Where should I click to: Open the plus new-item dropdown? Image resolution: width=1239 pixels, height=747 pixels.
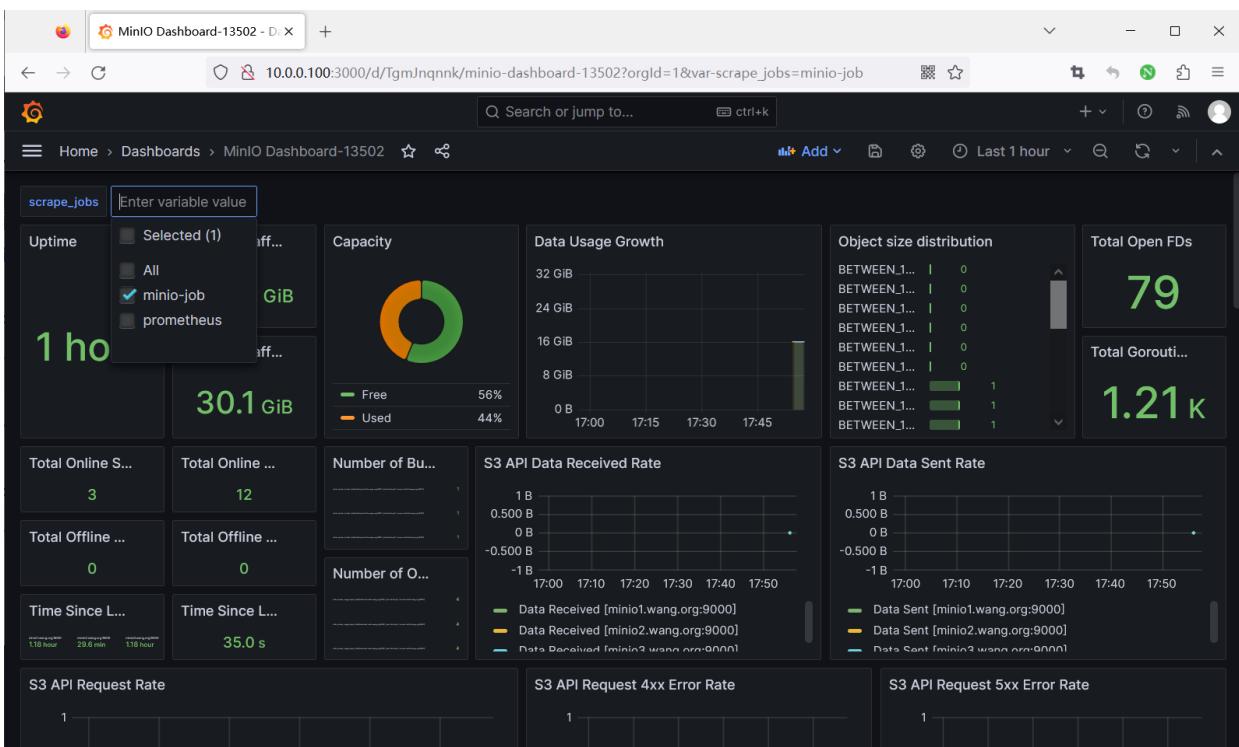1092,112
